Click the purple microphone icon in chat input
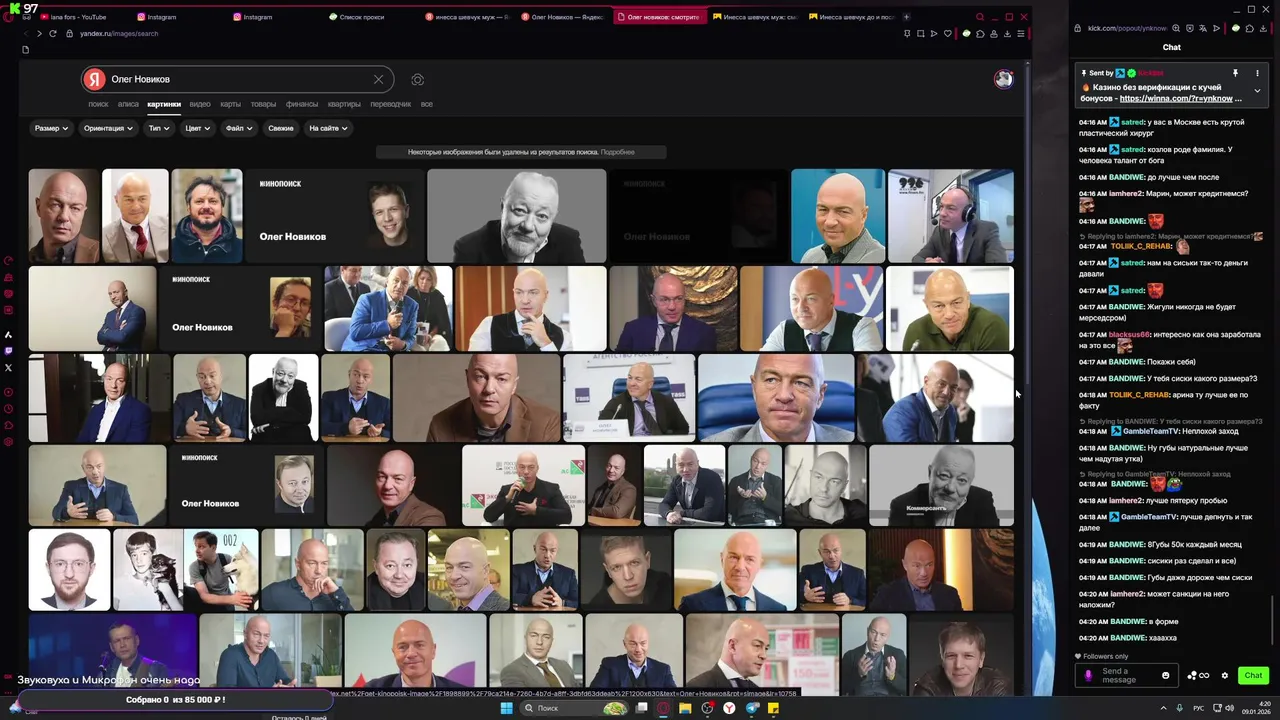Screen dimensions: 1280x720 point(1089,676)
